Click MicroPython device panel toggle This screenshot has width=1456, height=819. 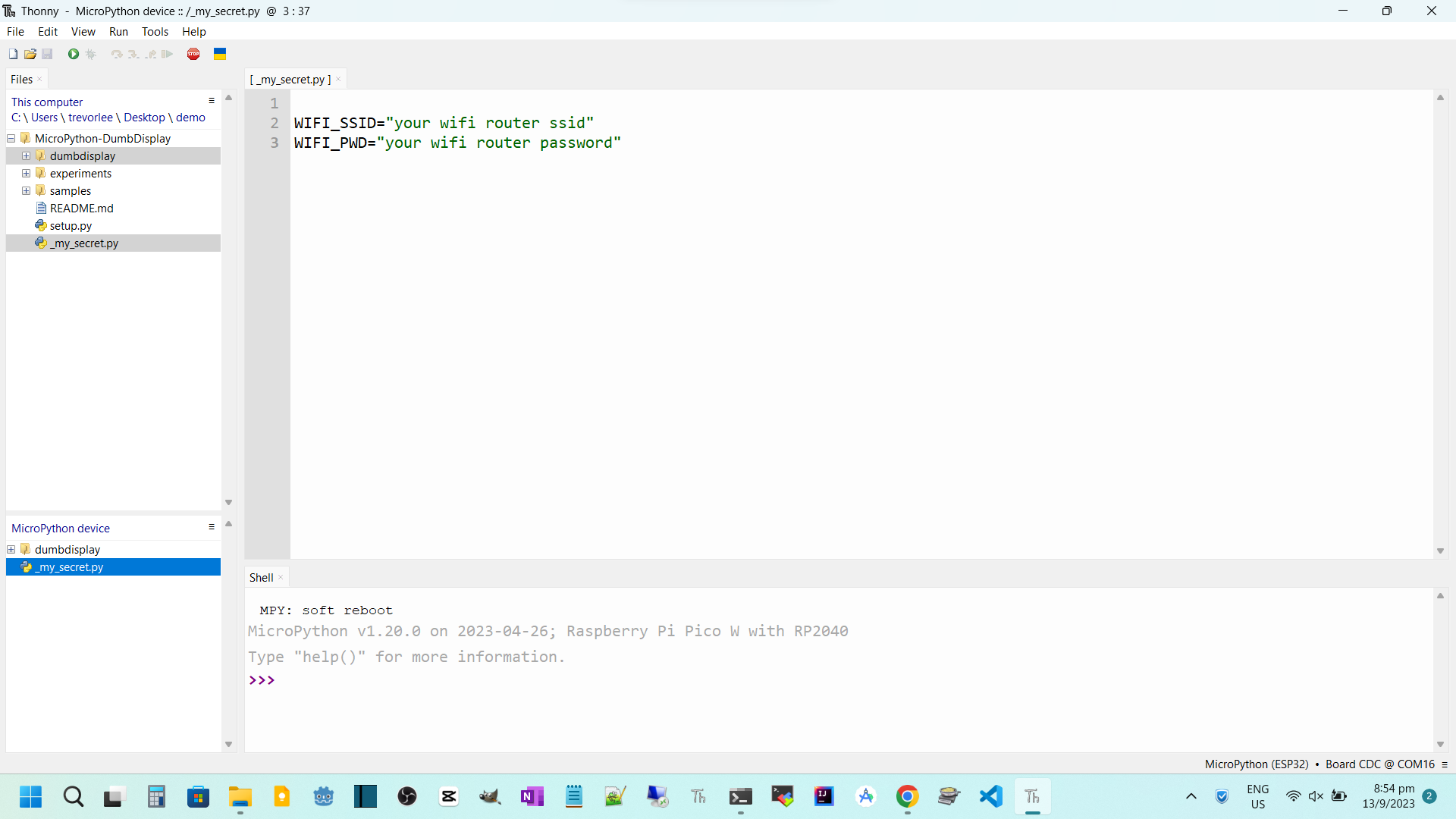coord(212,527)
